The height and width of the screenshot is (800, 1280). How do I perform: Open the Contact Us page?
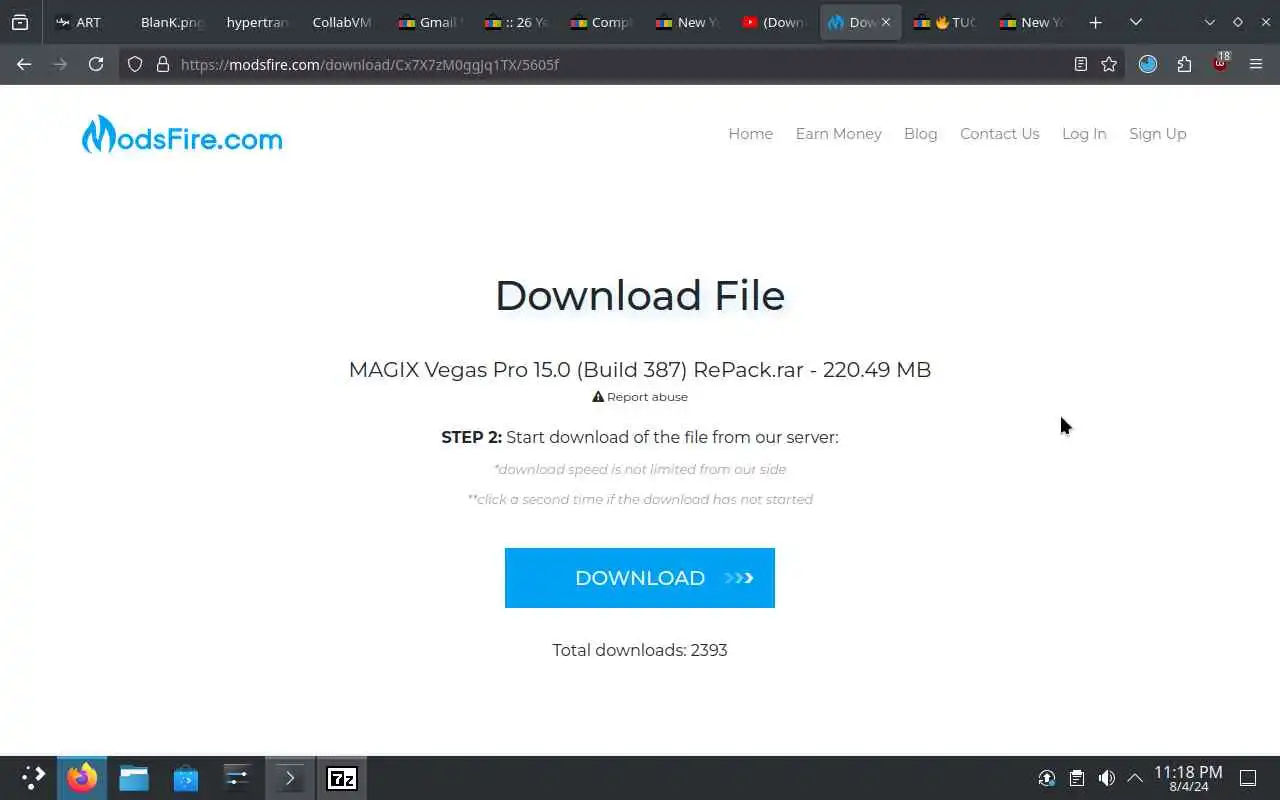(x=999, y=134)
